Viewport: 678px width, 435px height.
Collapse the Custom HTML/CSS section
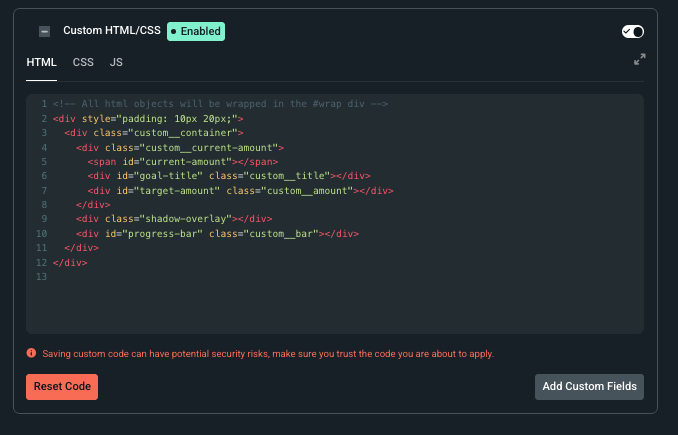point(44,31)
